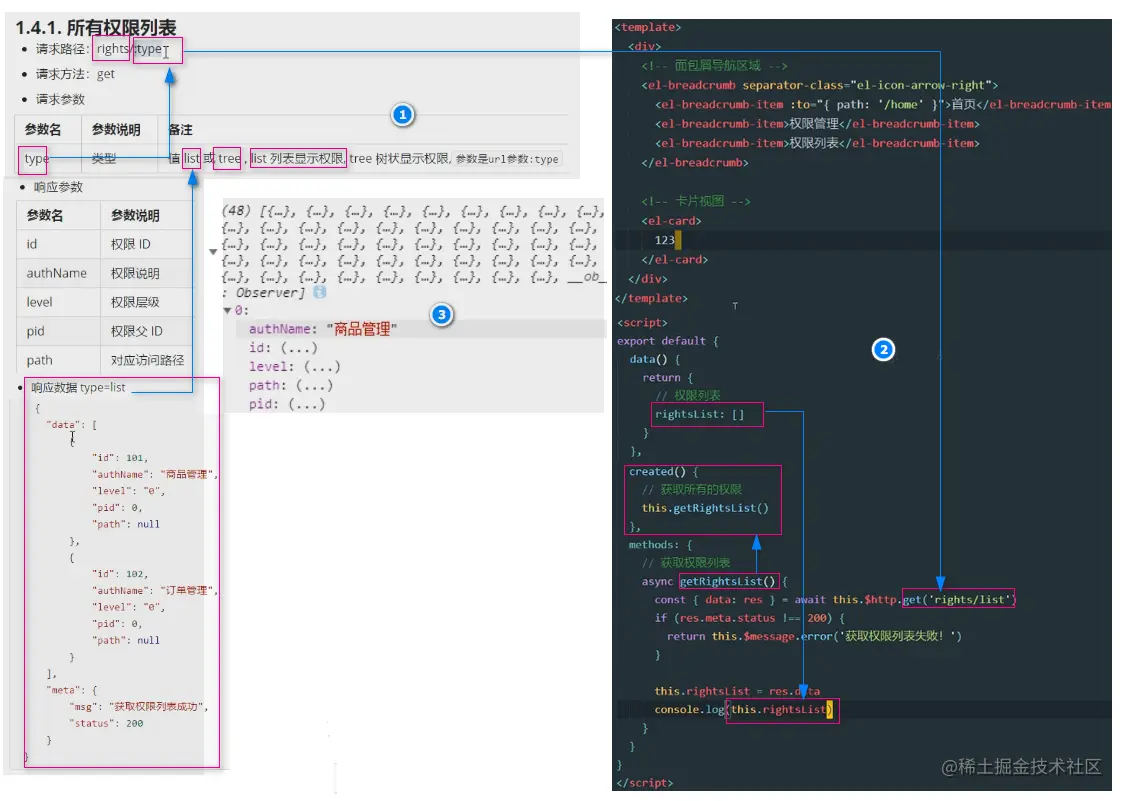The width and height of the screenshot is (1126, 801).
Task: Evaluate the 'id: (...)' getter in console
Action: pyautogui.click(x=283, y=348)
